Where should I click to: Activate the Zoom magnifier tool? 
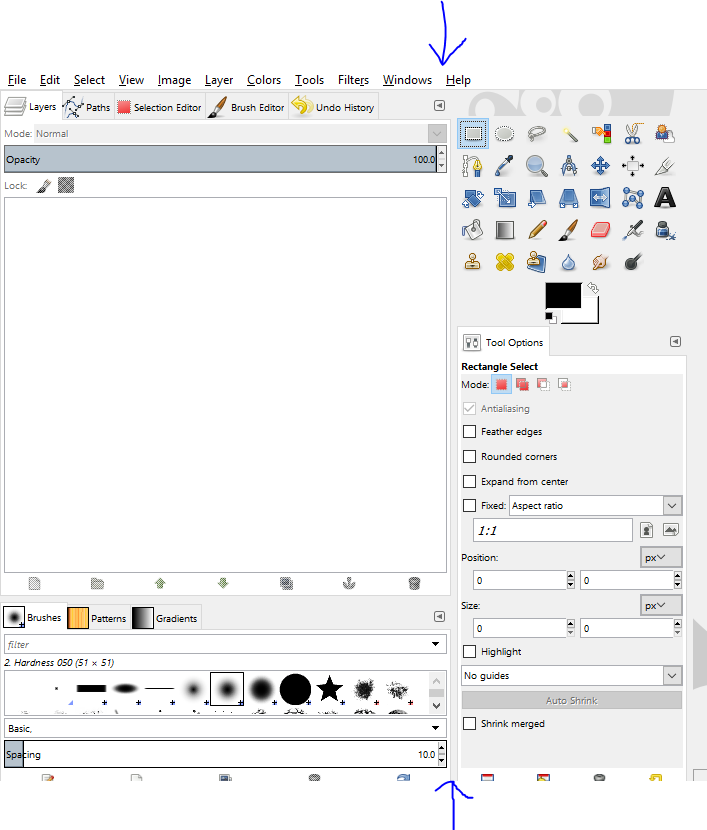click(x=537, y=166)
